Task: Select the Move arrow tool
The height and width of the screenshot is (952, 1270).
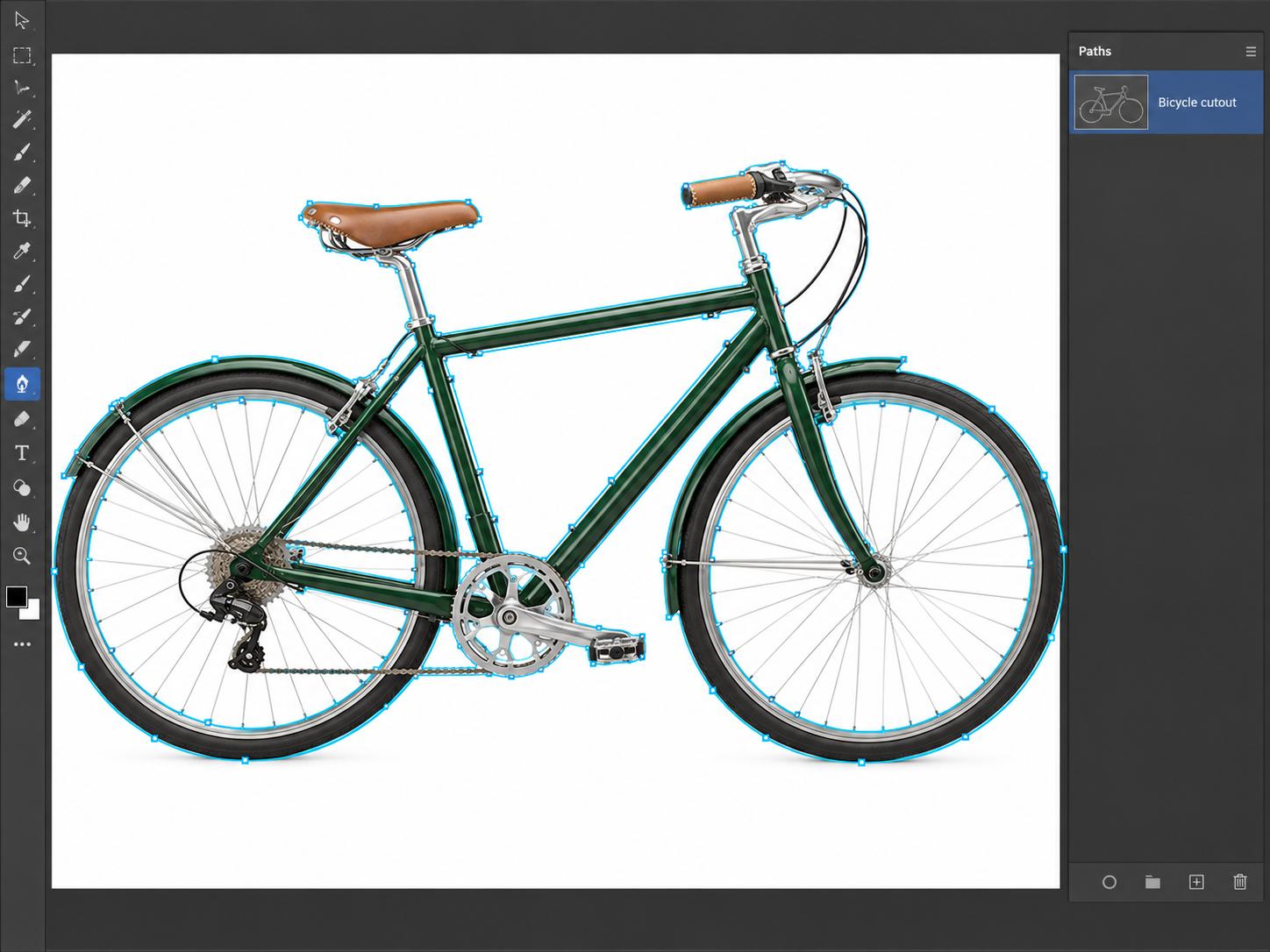Action: point(22,20)
